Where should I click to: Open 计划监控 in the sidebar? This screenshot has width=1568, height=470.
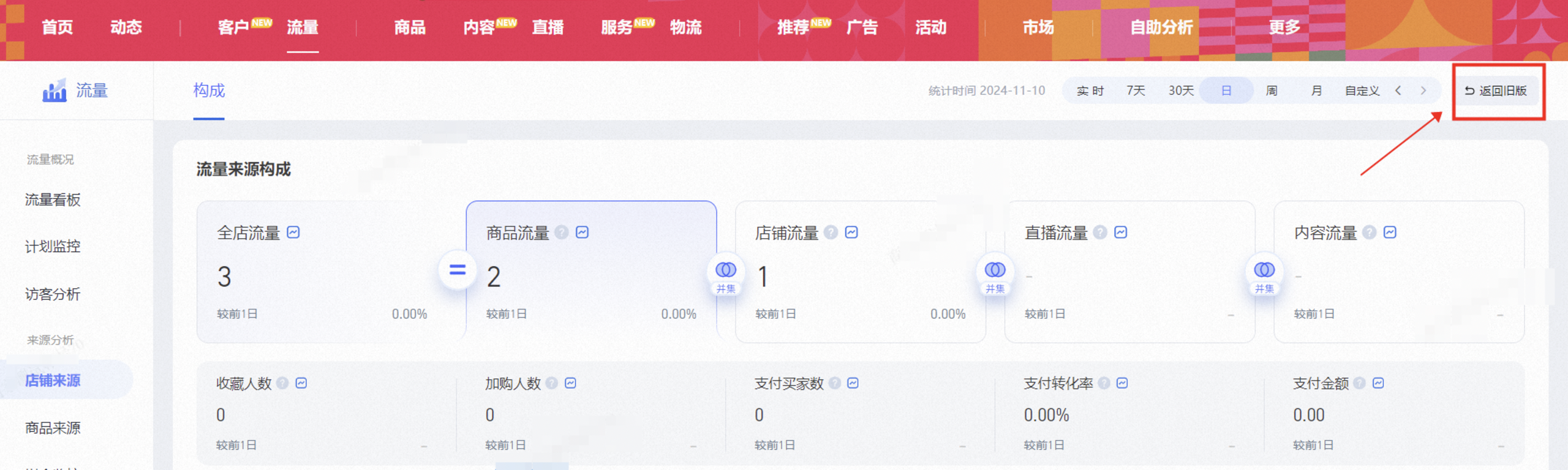pos(53,247)
